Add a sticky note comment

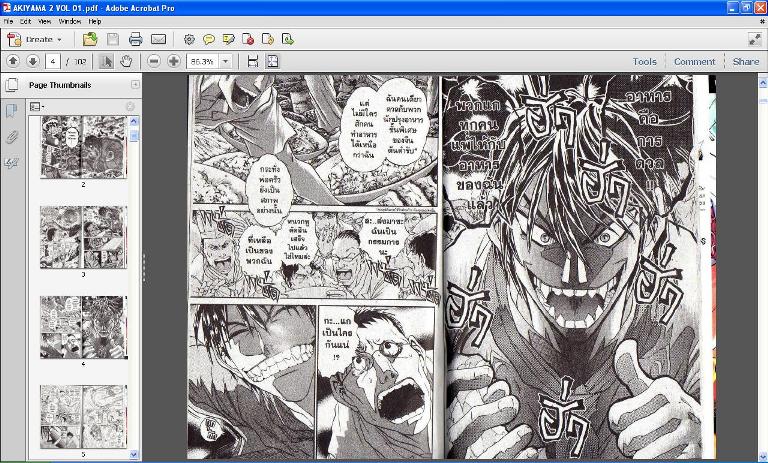[209, 40]
